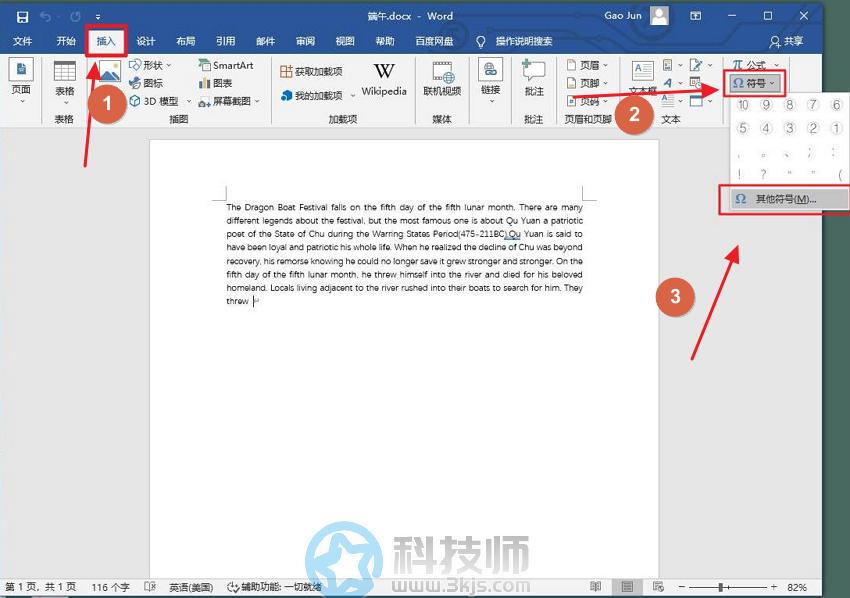Select the 插入 ribbon tab
The image size is (850, 598).
tap(106, 41)
